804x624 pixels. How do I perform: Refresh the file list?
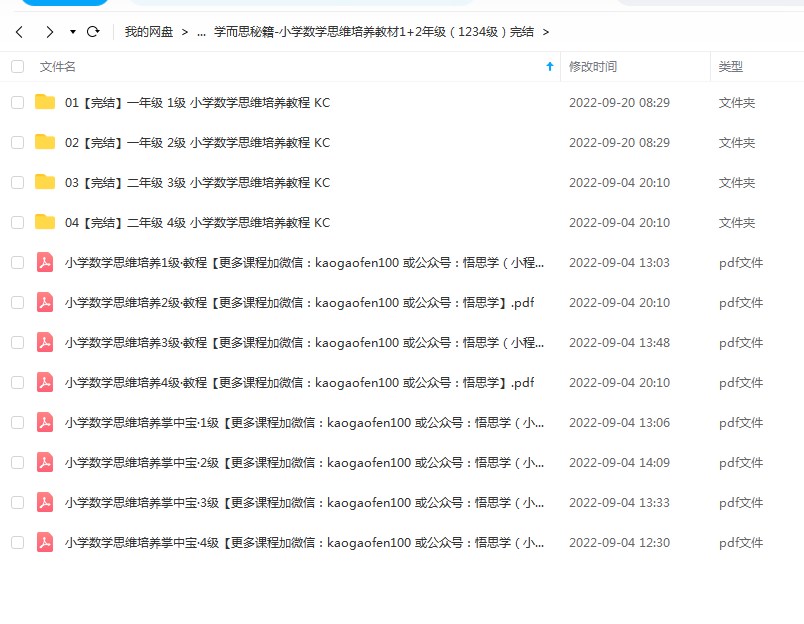pyautogui.click(x=93, y=32)
